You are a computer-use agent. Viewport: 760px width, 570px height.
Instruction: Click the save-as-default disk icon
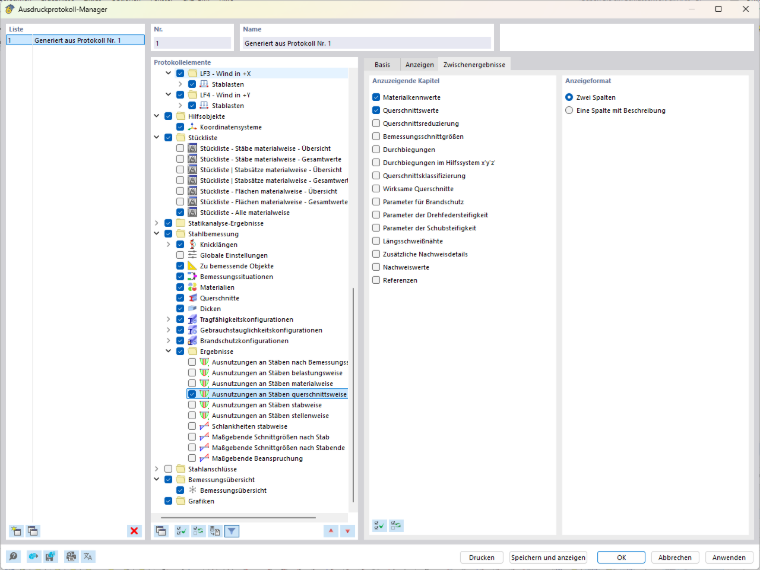(50, 556)
